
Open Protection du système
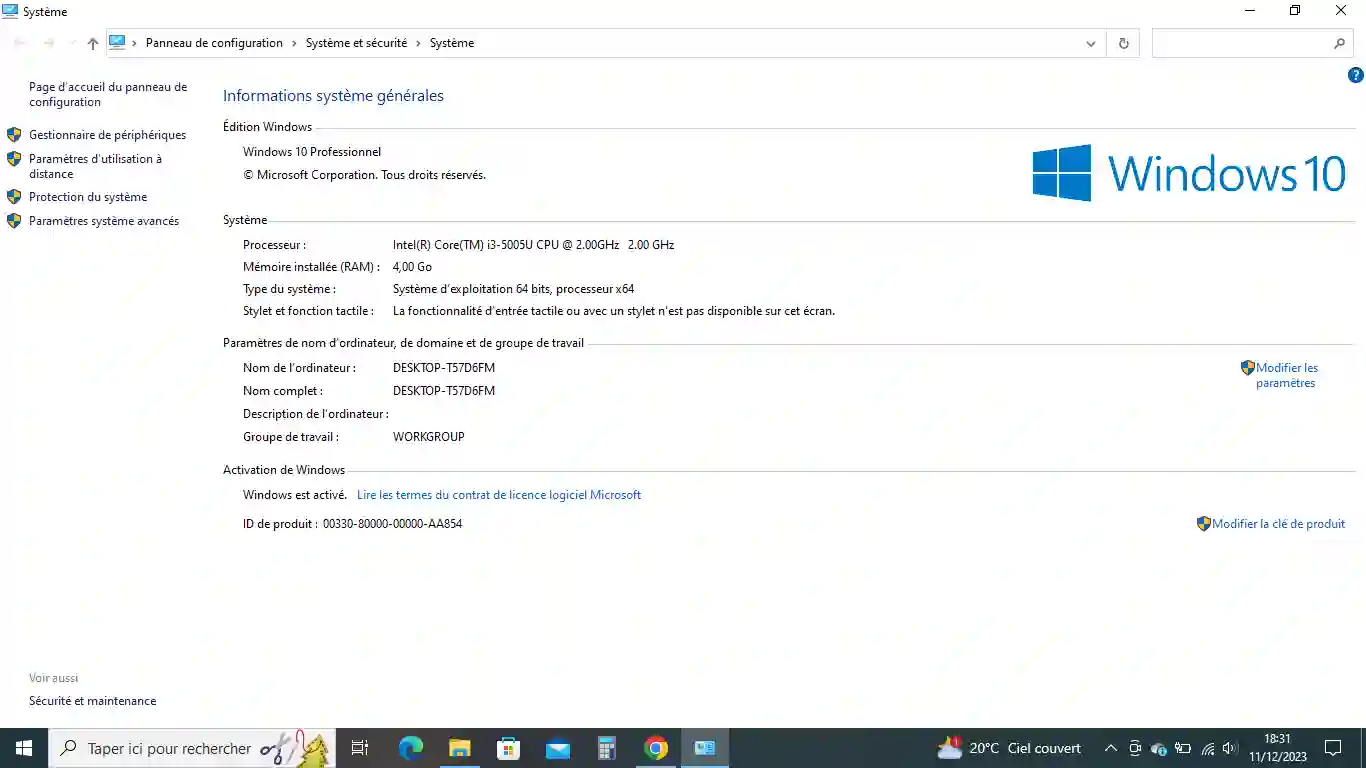[x=88, y=197]
